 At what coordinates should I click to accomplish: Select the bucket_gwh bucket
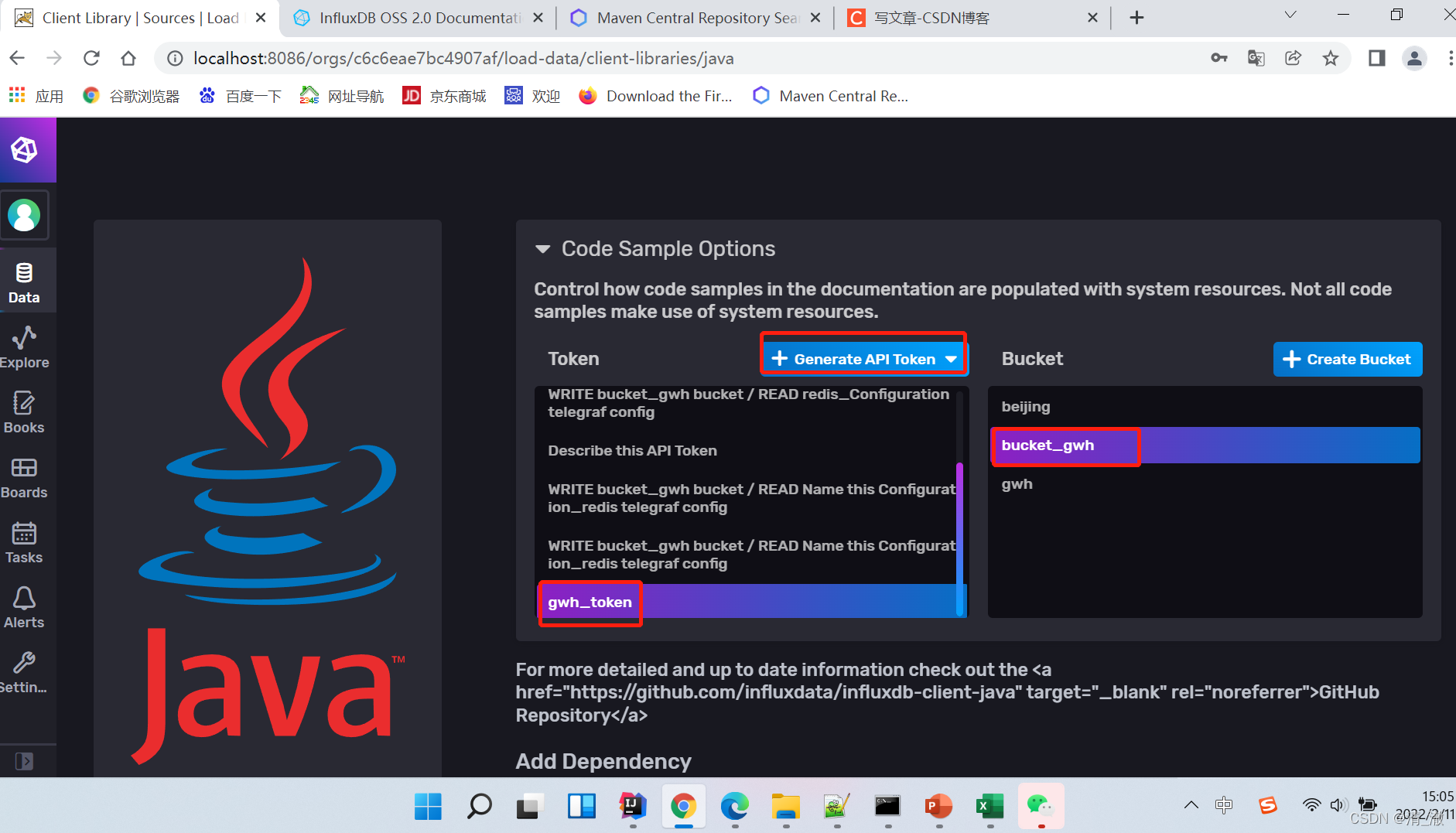click(1205, 446)
